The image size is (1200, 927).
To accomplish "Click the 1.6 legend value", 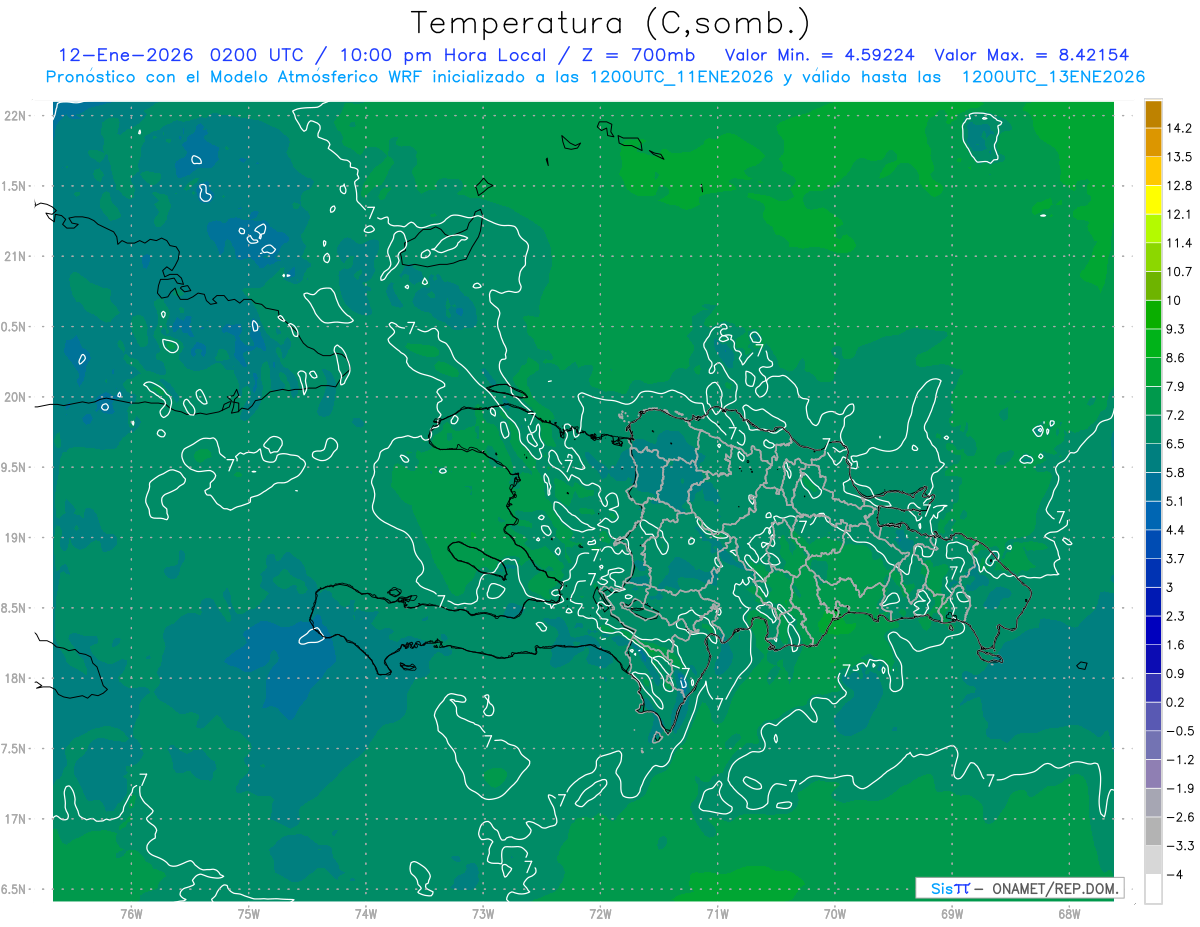I will 1176,645.
